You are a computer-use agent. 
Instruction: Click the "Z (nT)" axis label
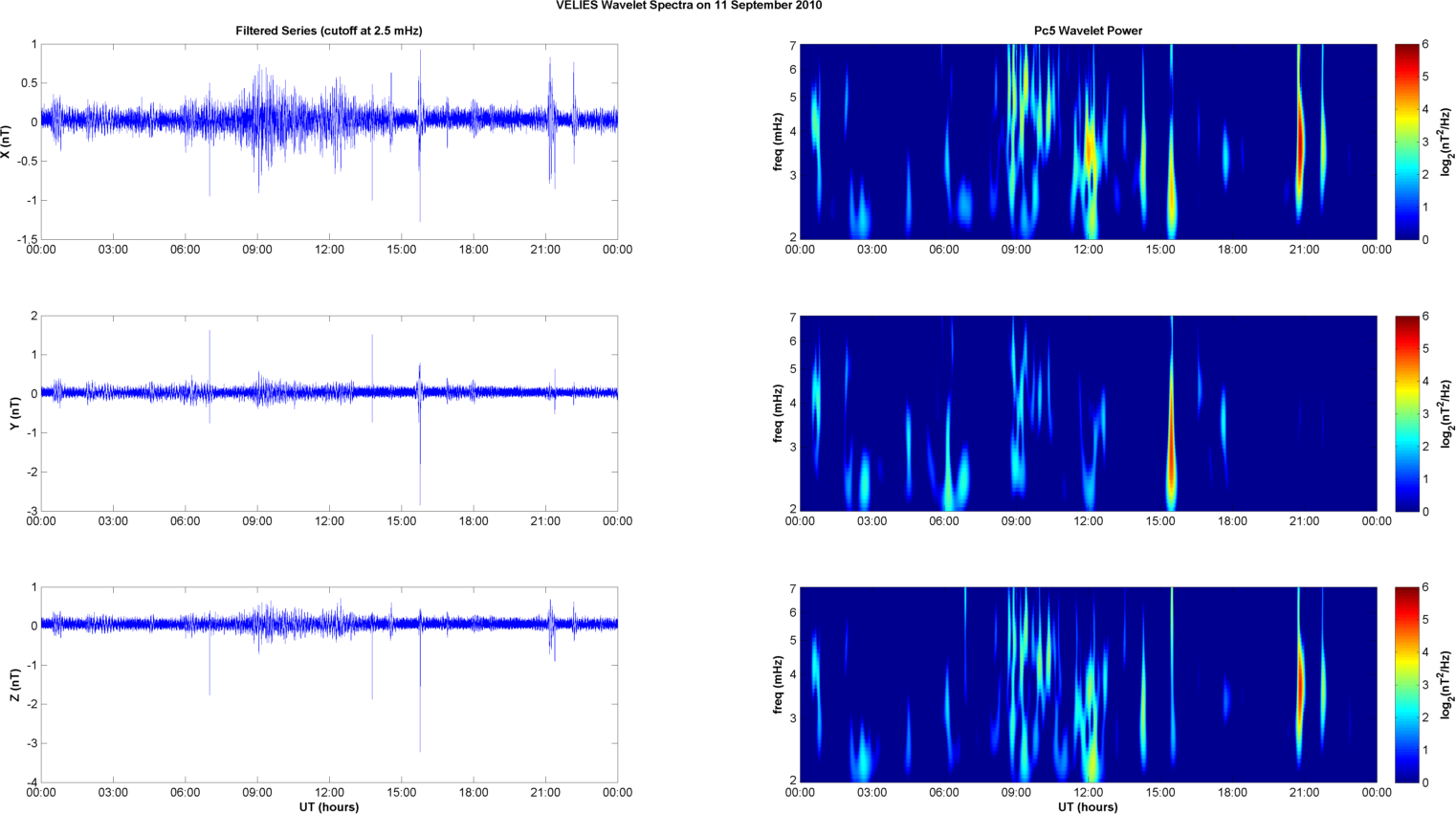pyautogui.click(x=14, y=685)
